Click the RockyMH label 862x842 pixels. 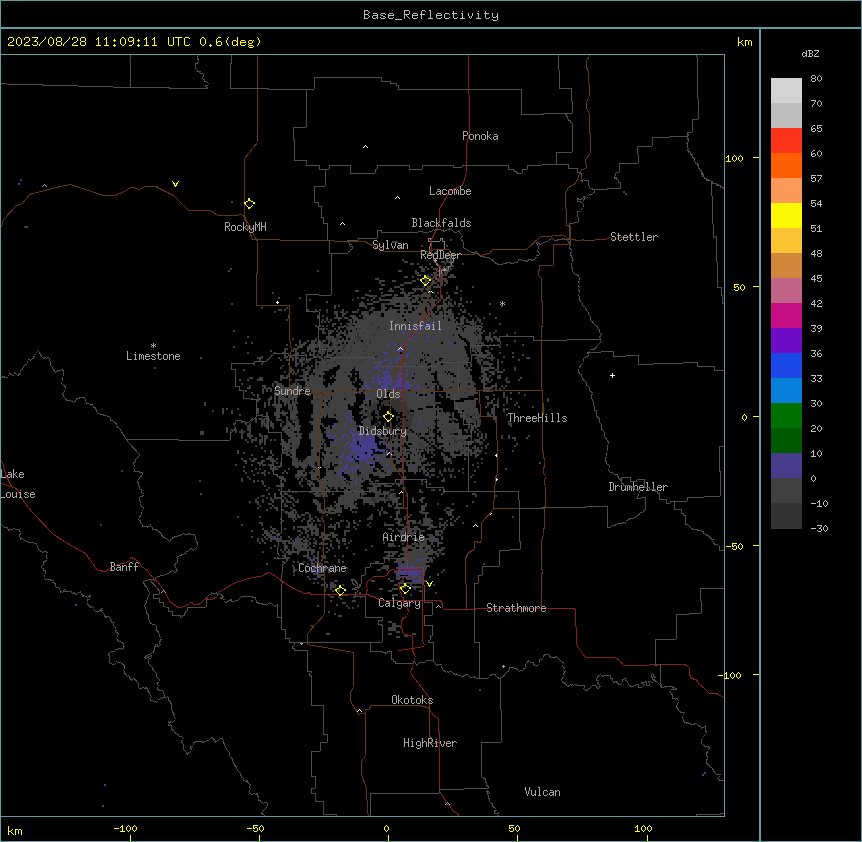click(245, 227)
